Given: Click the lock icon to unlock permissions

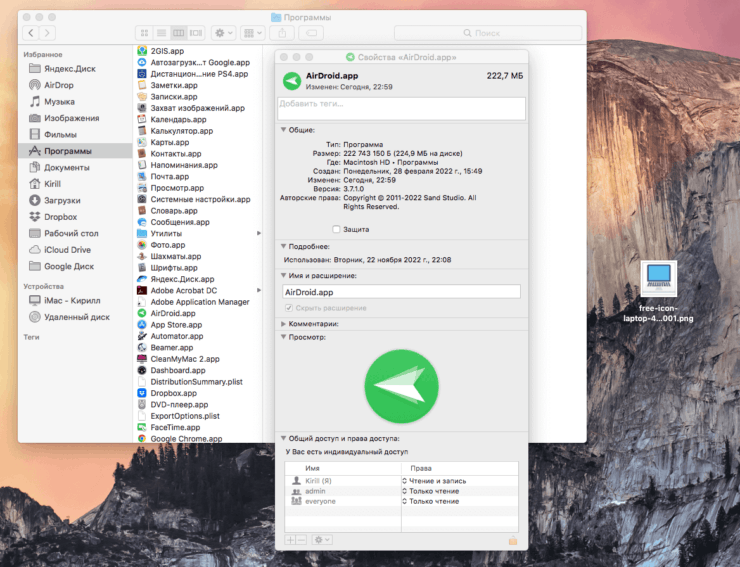Looking at the screenshot, I should [x=513, y=541].
